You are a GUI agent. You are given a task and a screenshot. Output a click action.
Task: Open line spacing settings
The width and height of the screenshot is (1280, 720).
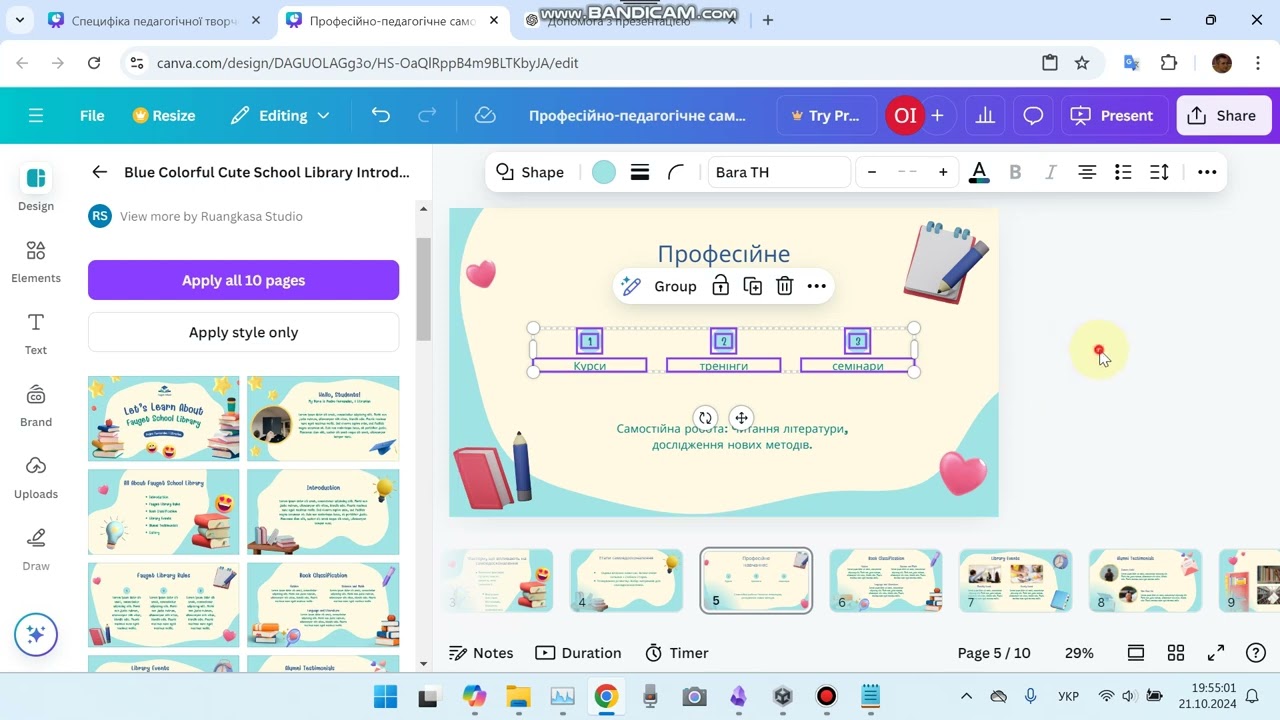pos(1159,172)
